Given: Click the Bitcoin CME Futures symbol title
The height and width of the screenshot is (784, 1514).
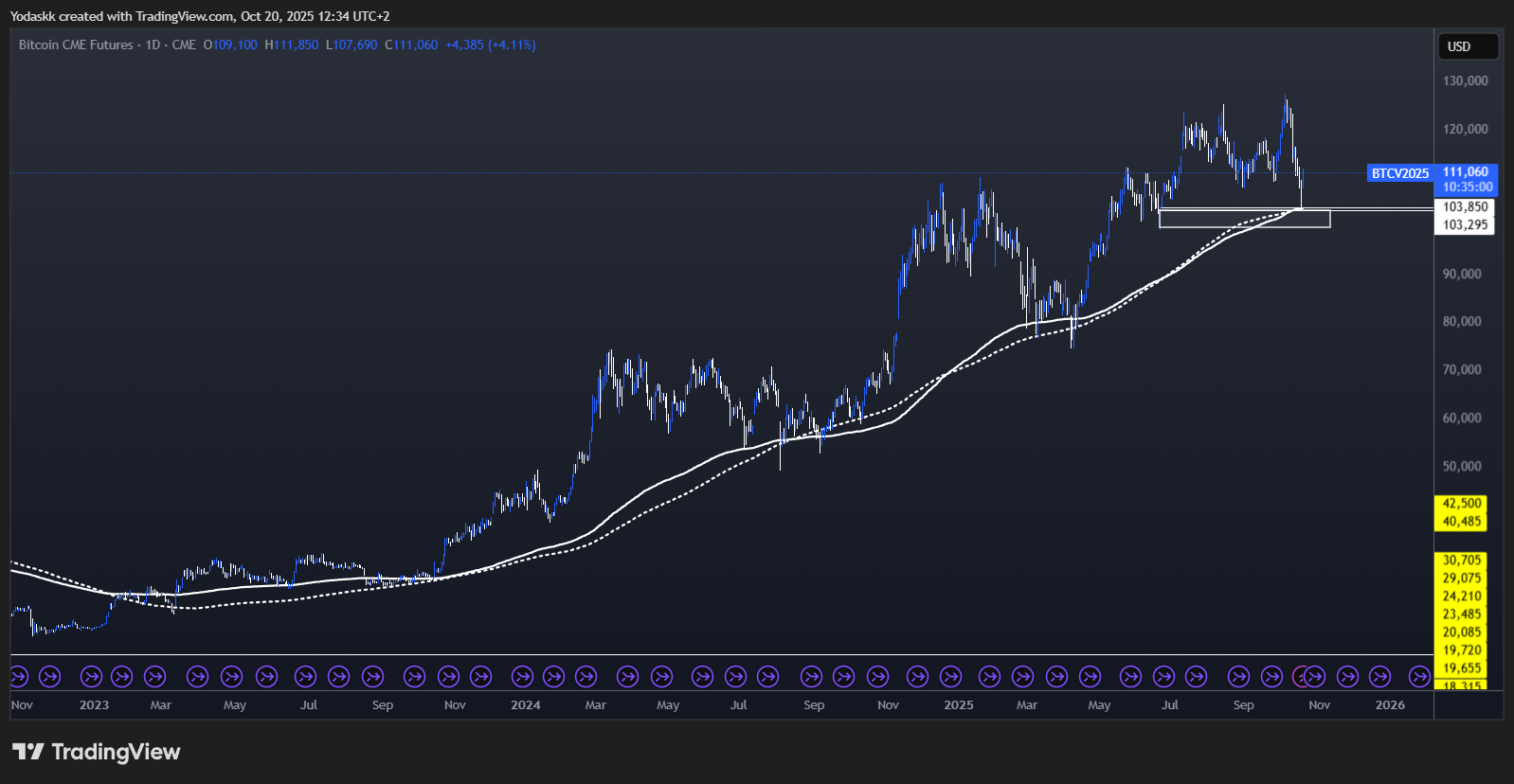Looking at the screenshot, I should click(76, 45).
